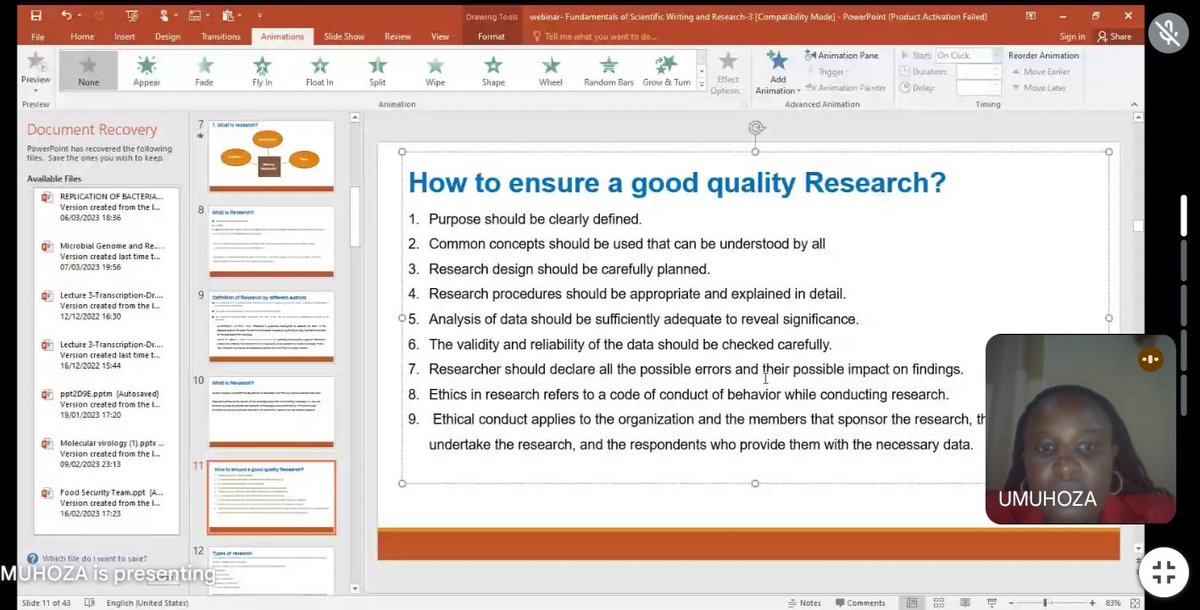Tap the muted microphone icon
The width and height of the screenshot is (1200, 610).
[x=1166, y=33]
